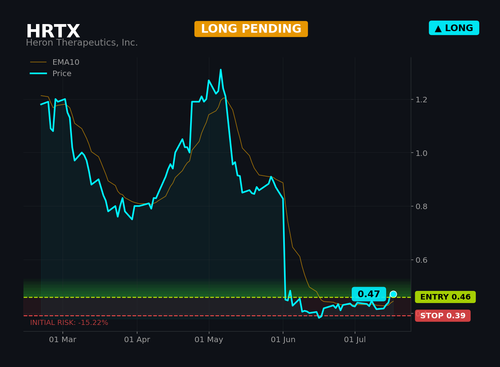
Task: Select the Heron Therapeutics, Inc. company name
Action: coord(82,43)
